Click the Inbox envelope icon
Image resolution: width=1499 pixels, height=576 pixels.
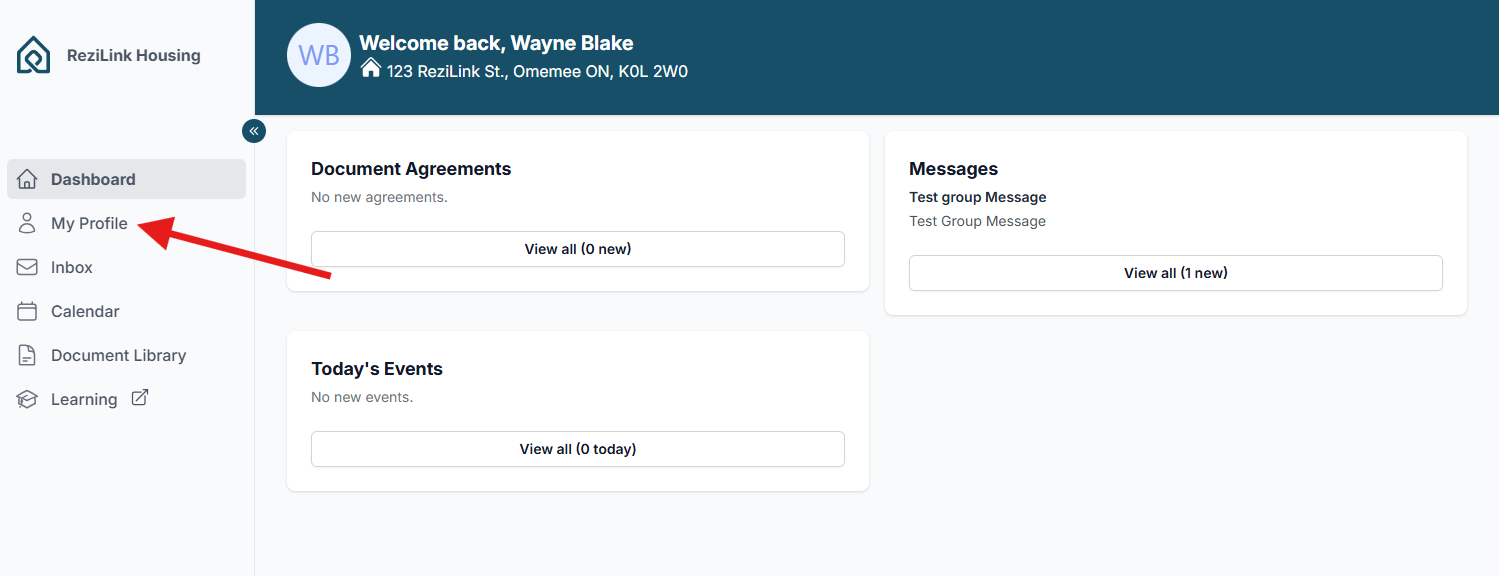point(27,268)
